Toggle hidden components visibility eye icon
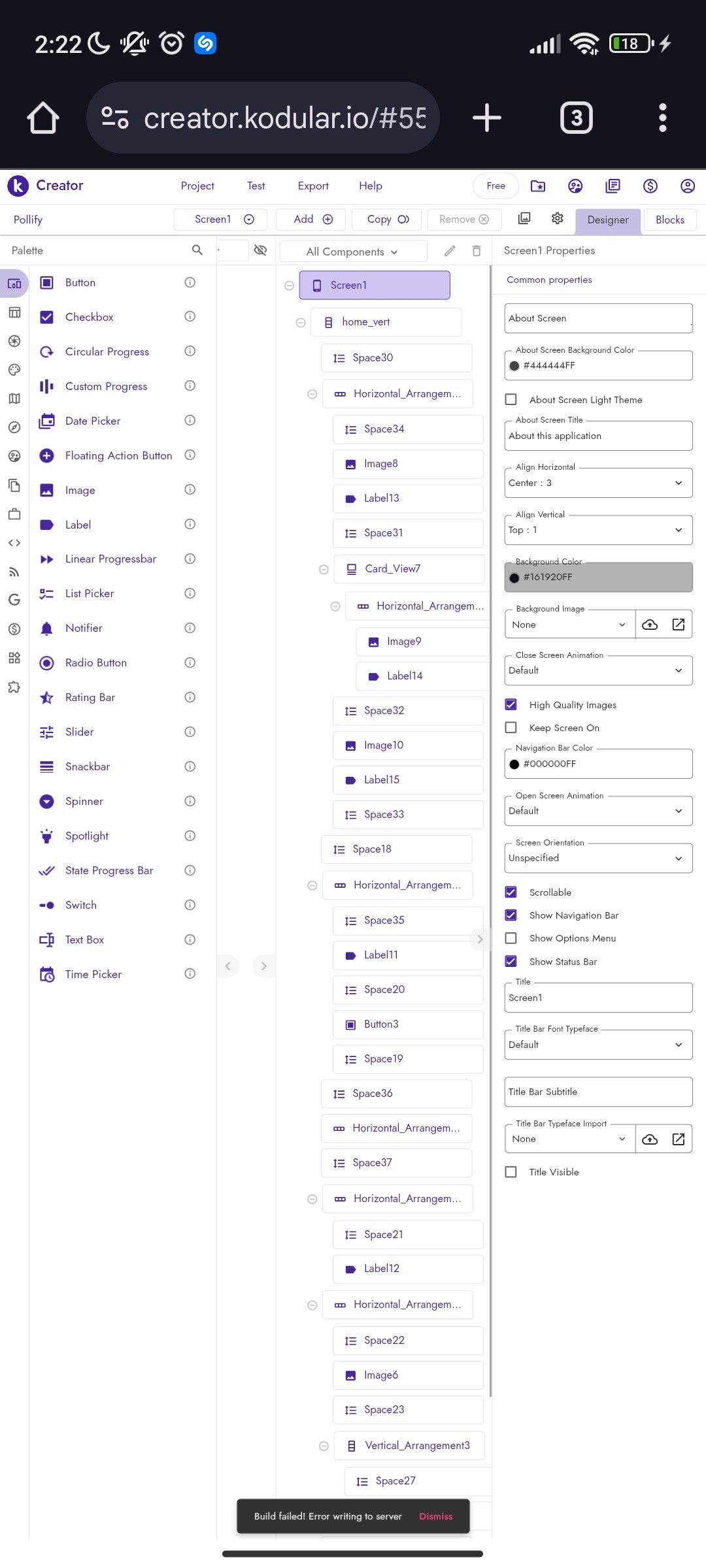The width and height of the screenshot is (706, 1568). 260,250
